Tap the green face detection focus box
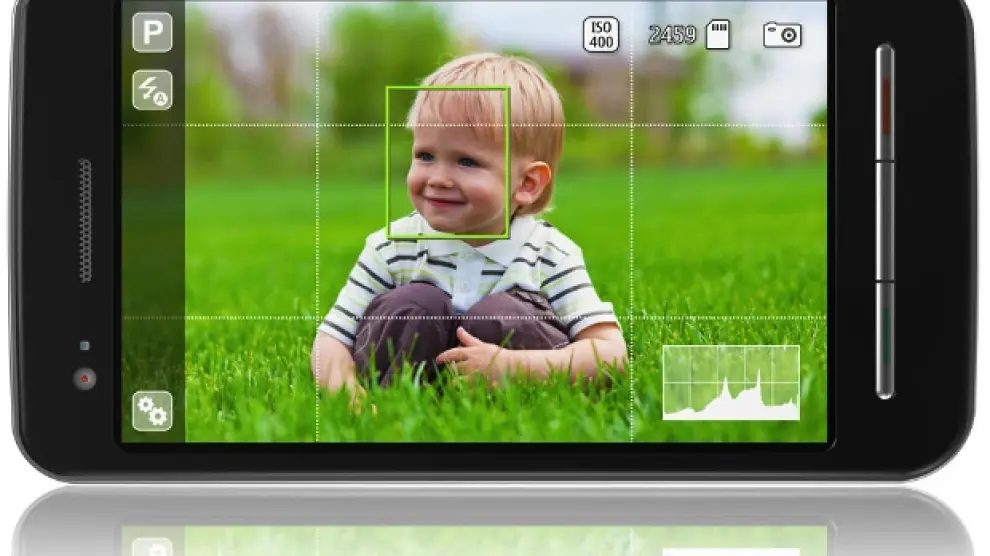990x556 pixels. point(448,162)
